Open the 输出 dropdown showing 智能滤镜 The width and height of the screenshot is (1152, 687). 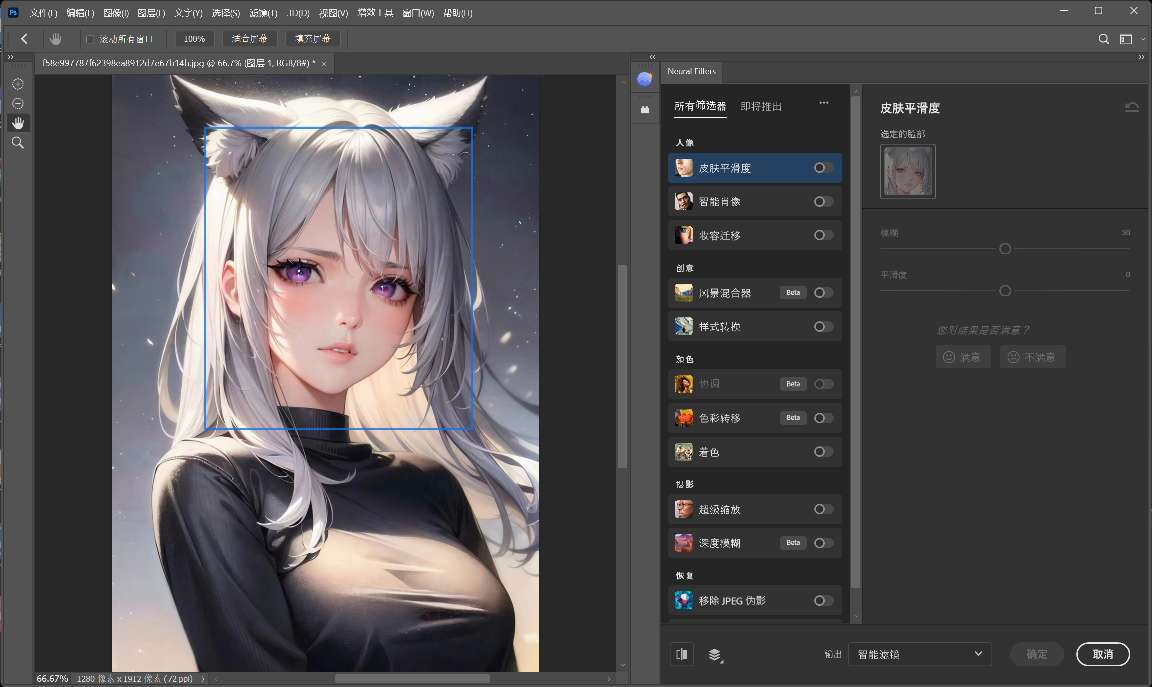pyautogui.click(x=918, y=654)
